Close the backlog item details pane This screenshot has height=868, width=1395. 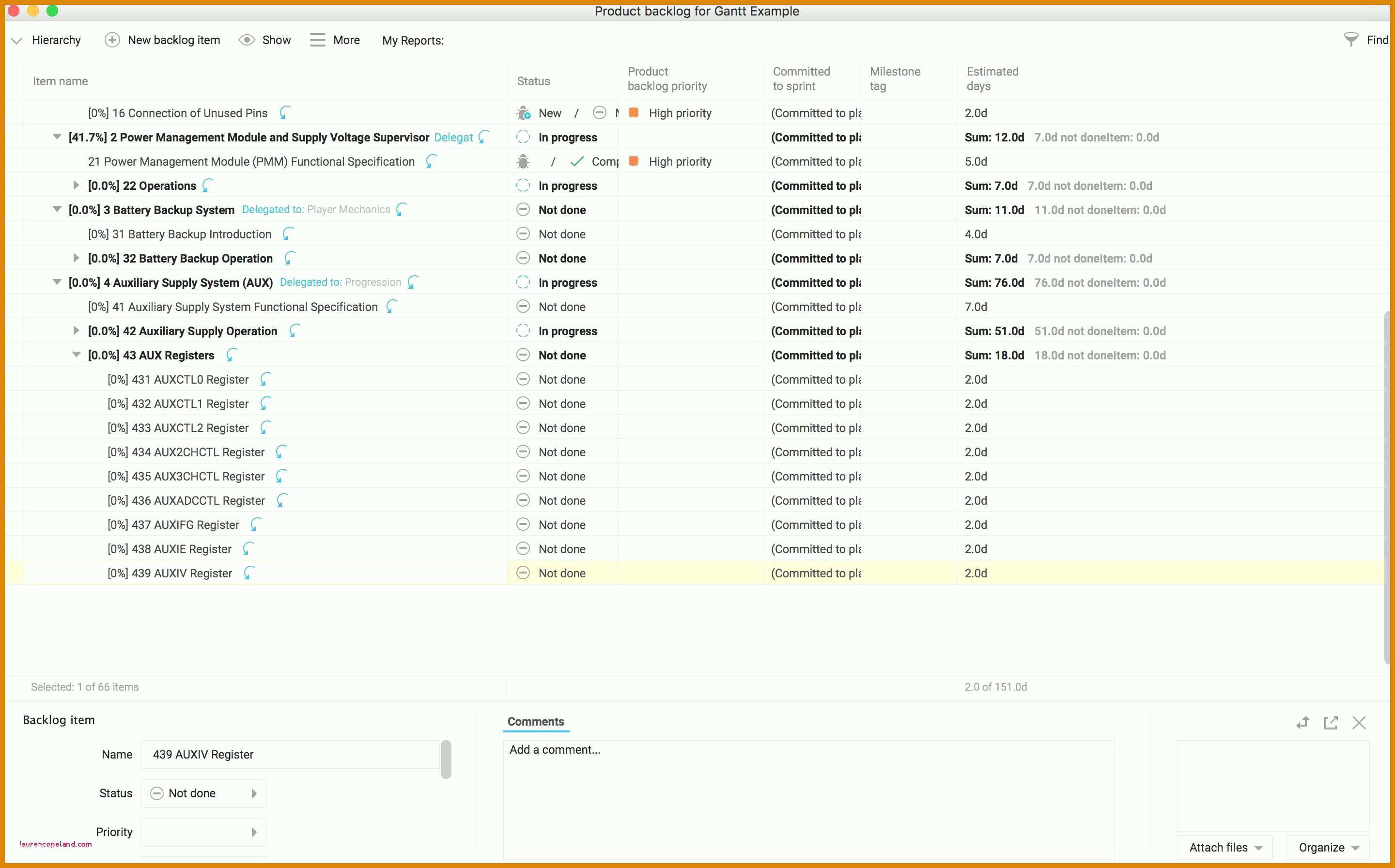(1359, 722)
